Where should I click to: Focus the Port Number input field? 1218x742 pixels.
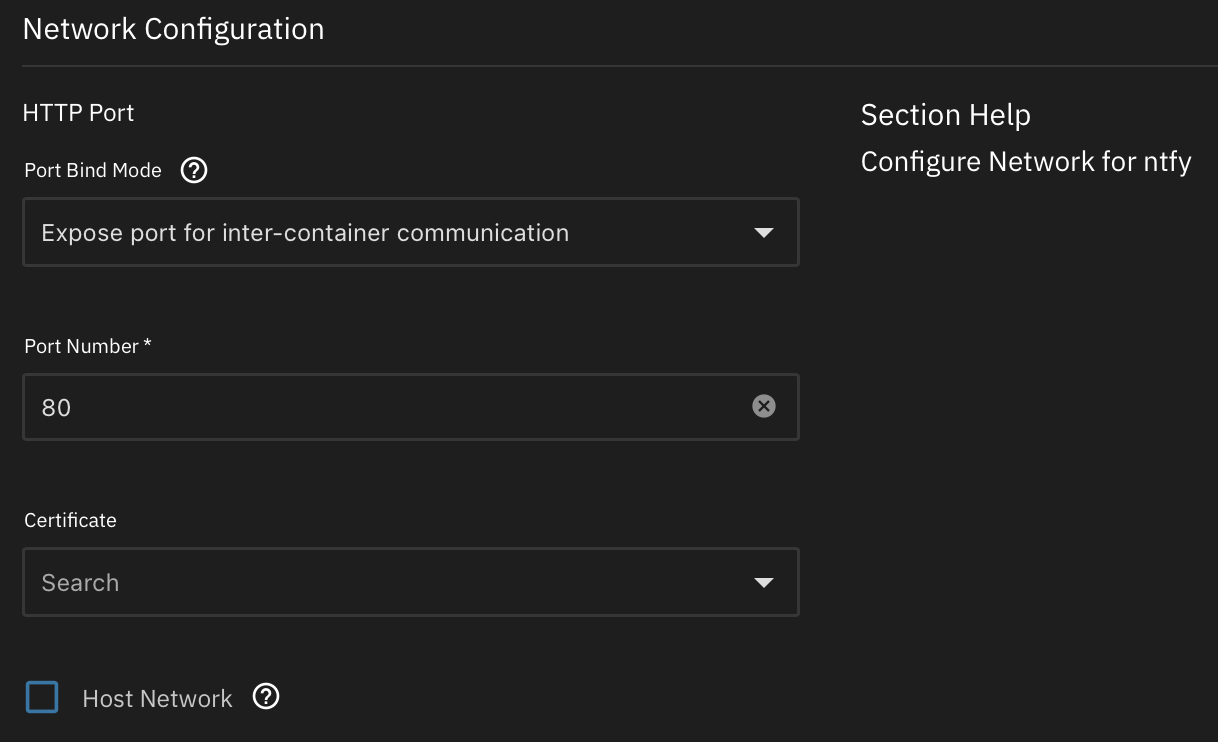pos(411,407)
